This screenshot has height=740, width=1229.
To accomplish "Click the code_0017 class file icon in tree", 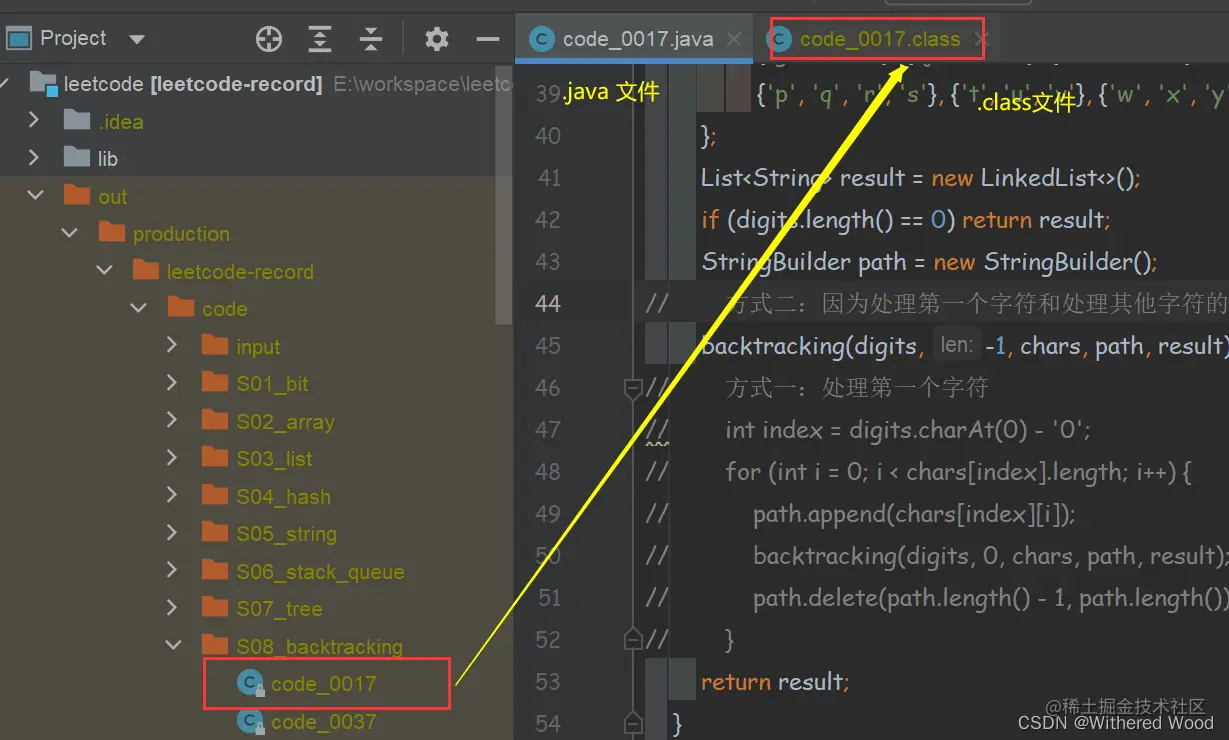I will 250,683.
